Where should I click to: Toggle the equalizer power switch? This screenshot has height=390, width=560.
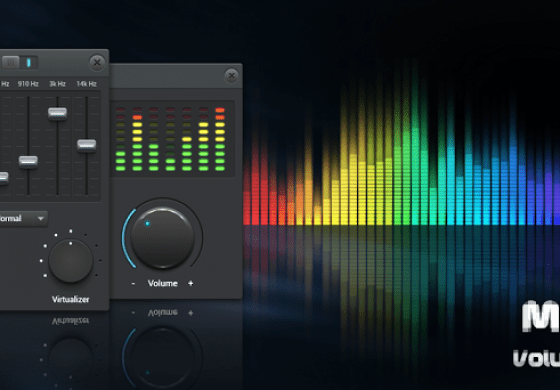(x=20, y=62)
